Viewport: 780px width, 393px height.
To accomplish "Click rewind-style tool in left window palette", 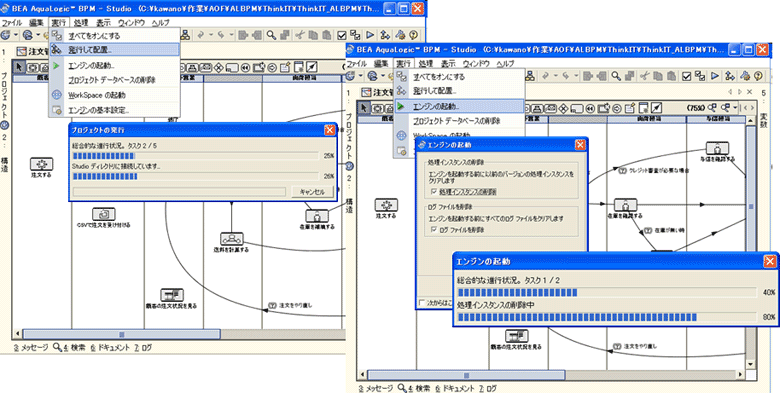I will pyautogui.click(x=245, y=67).
